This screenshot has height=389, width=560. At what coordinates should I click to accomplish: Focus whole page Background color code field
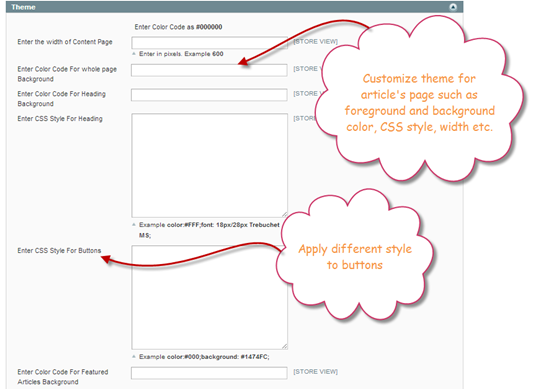pyautogui.click(x=209, y=70)
